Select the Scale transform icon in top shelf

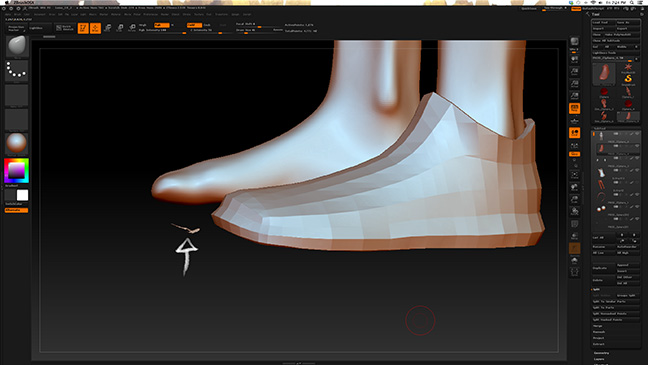click(120, 28)
